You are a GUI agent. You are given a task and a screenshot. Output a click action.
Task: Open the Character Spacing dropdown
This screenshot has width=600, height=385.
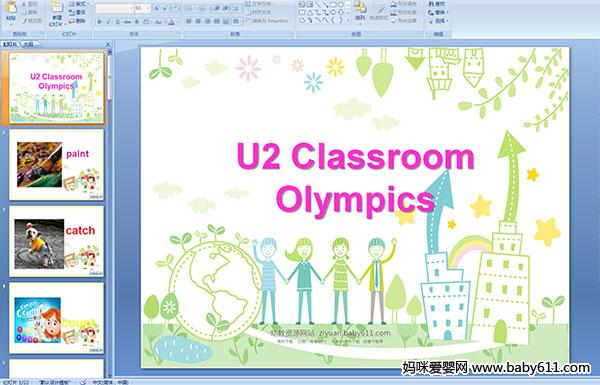(x=146, y=22)
